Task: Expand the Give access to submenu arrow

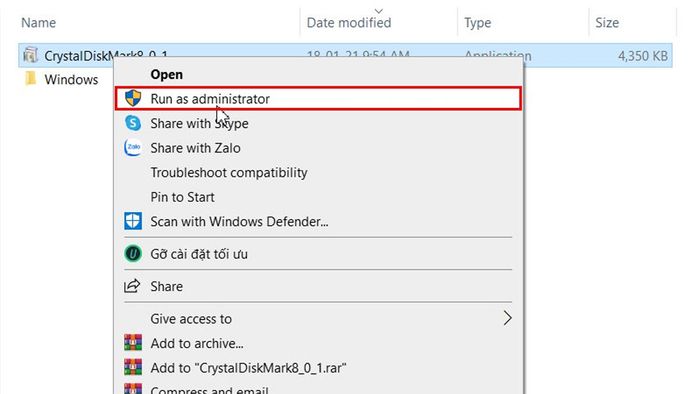Action: [507, 318]
